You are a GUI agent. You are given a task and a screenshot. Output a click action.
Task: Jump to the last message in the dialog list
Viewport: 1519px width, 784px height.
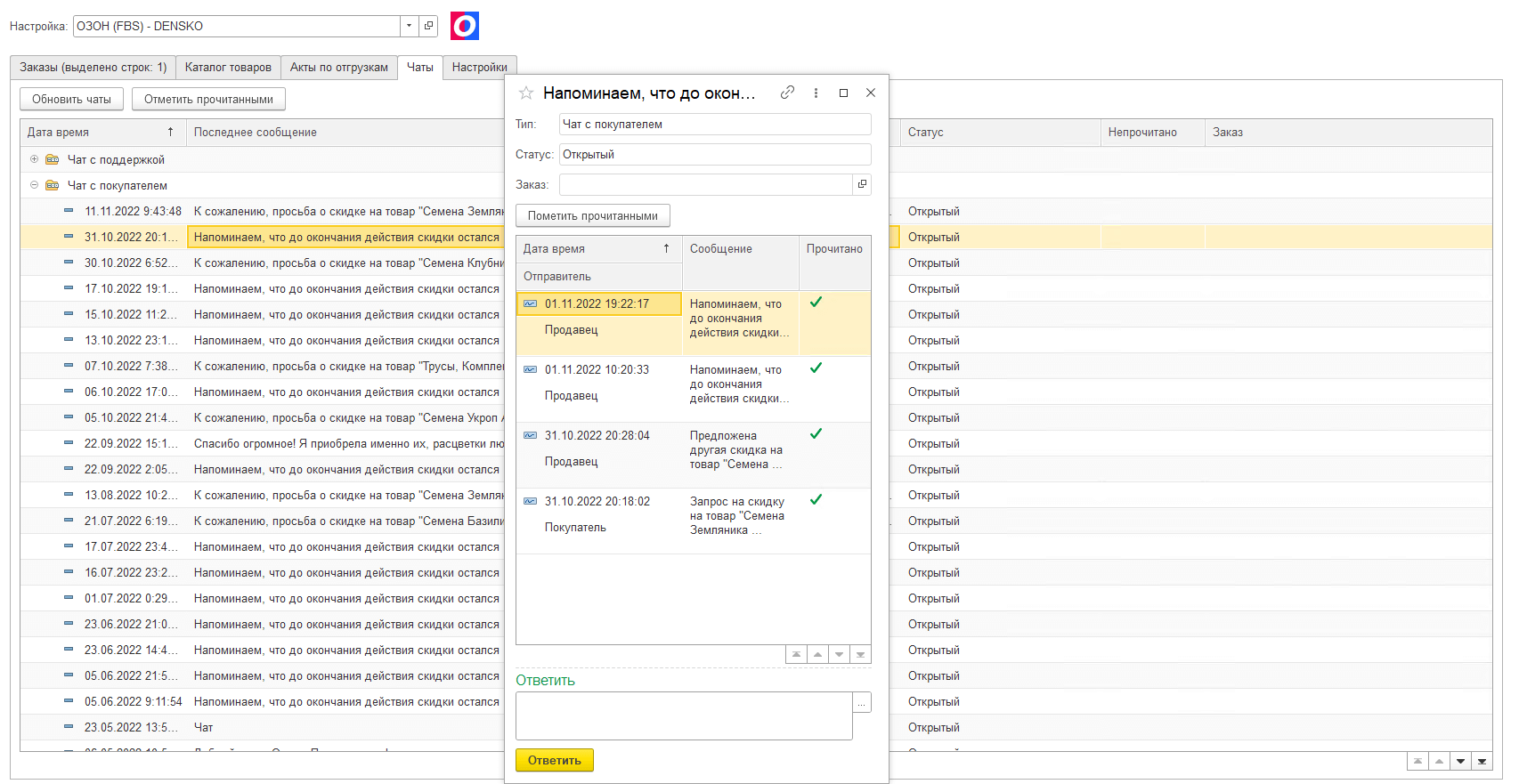coord(860,655)
